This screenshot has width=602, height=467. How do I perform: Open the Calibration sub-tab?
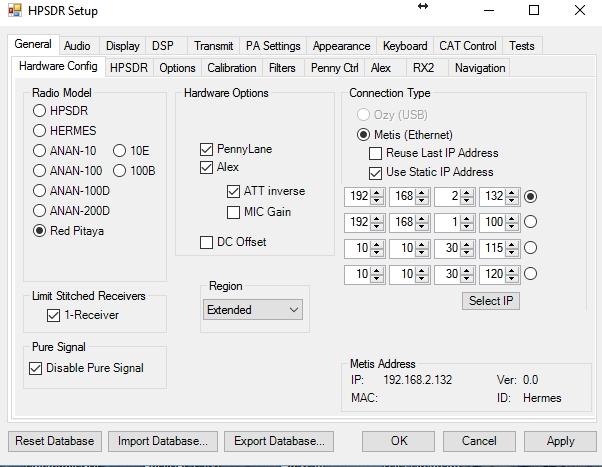232,68
